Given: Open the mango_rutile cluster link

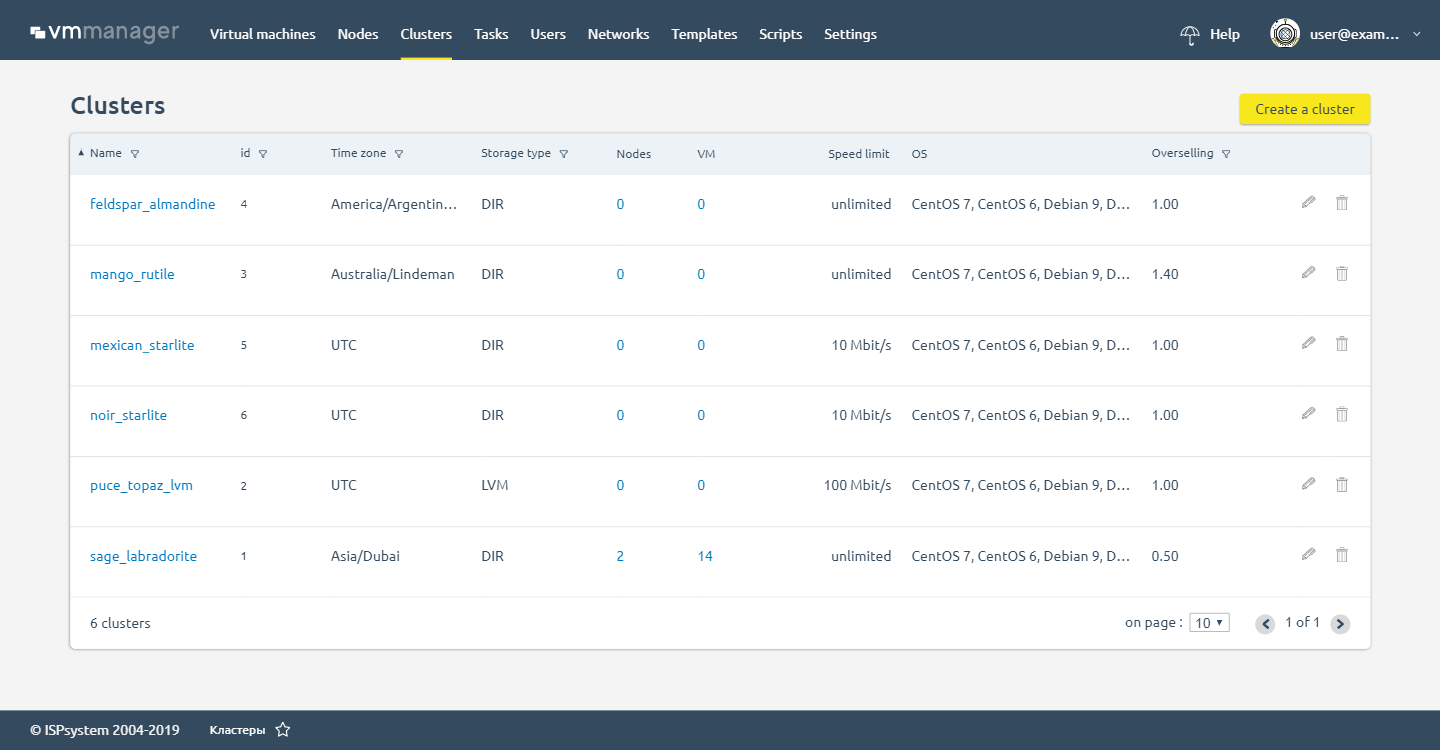Looking at the screenshot, I should pyautogui.click(x=132, y=274).
